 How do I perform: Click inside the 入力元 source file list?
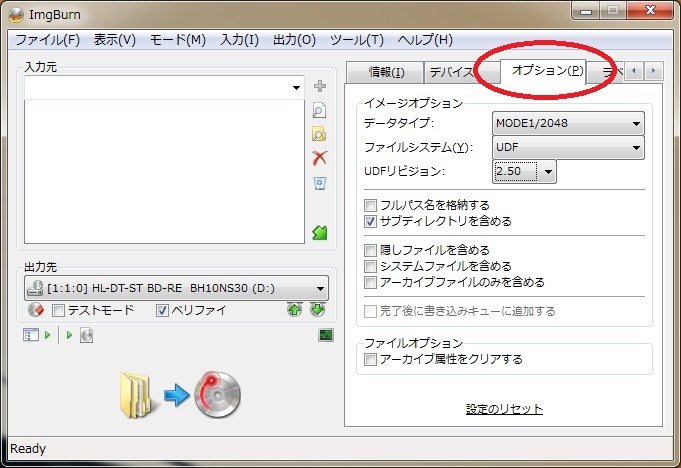165,171
